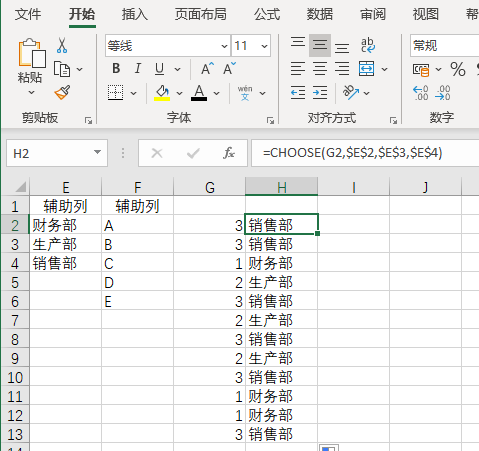Image resolution: width=479 pixels, height=451 pixels.
Task: Toggle middle vertical alignment
Action: click(x=320, y=45)
